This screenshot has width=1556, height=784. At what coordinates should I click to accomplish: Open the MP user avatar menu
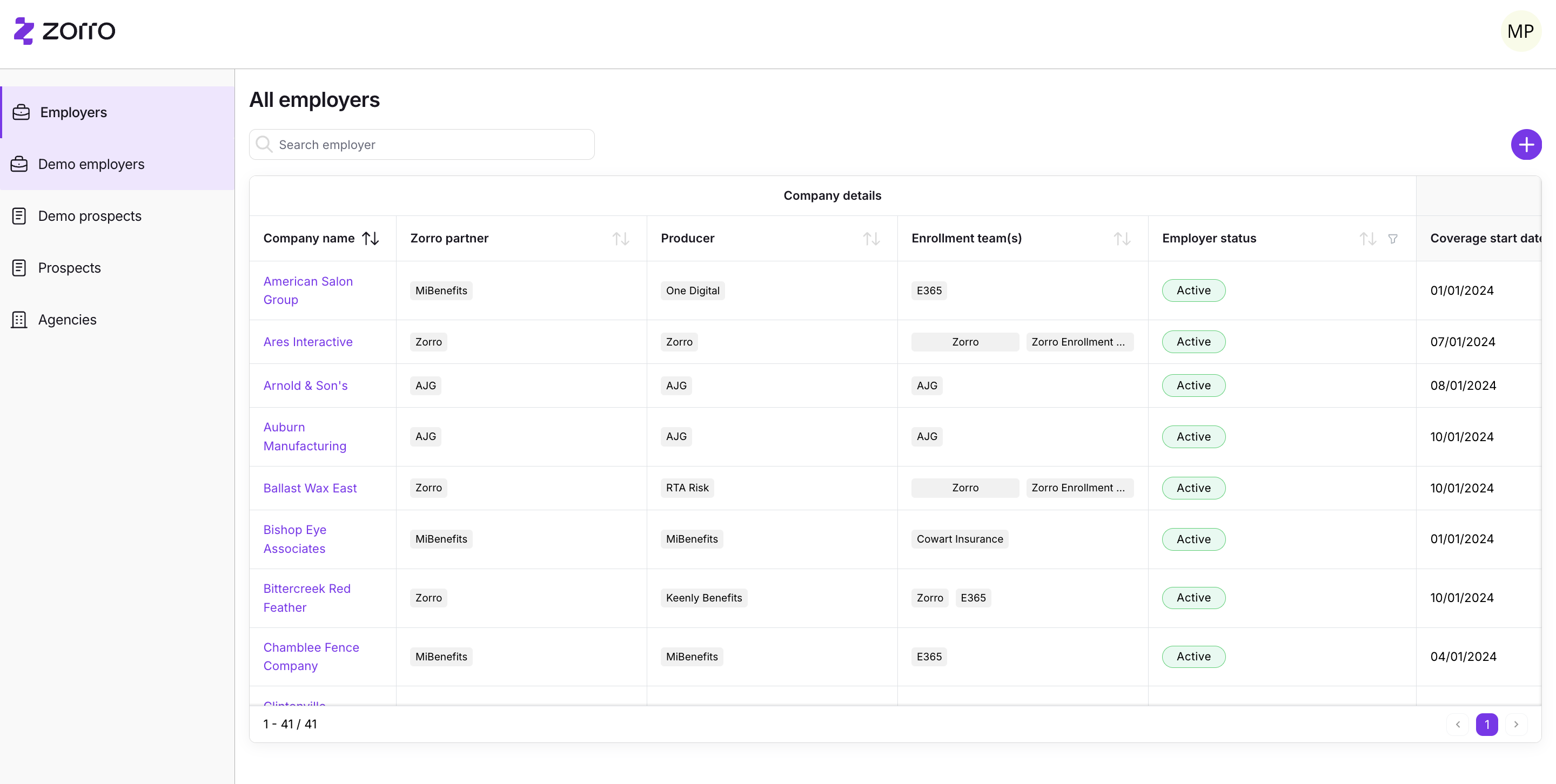1520,31
